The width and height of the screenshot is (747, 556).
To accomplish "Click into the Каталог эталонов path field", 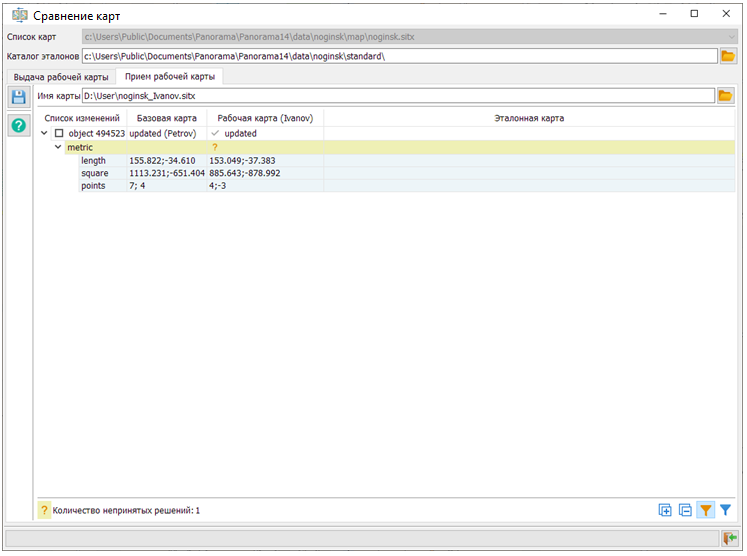I will tap(399, 56).
